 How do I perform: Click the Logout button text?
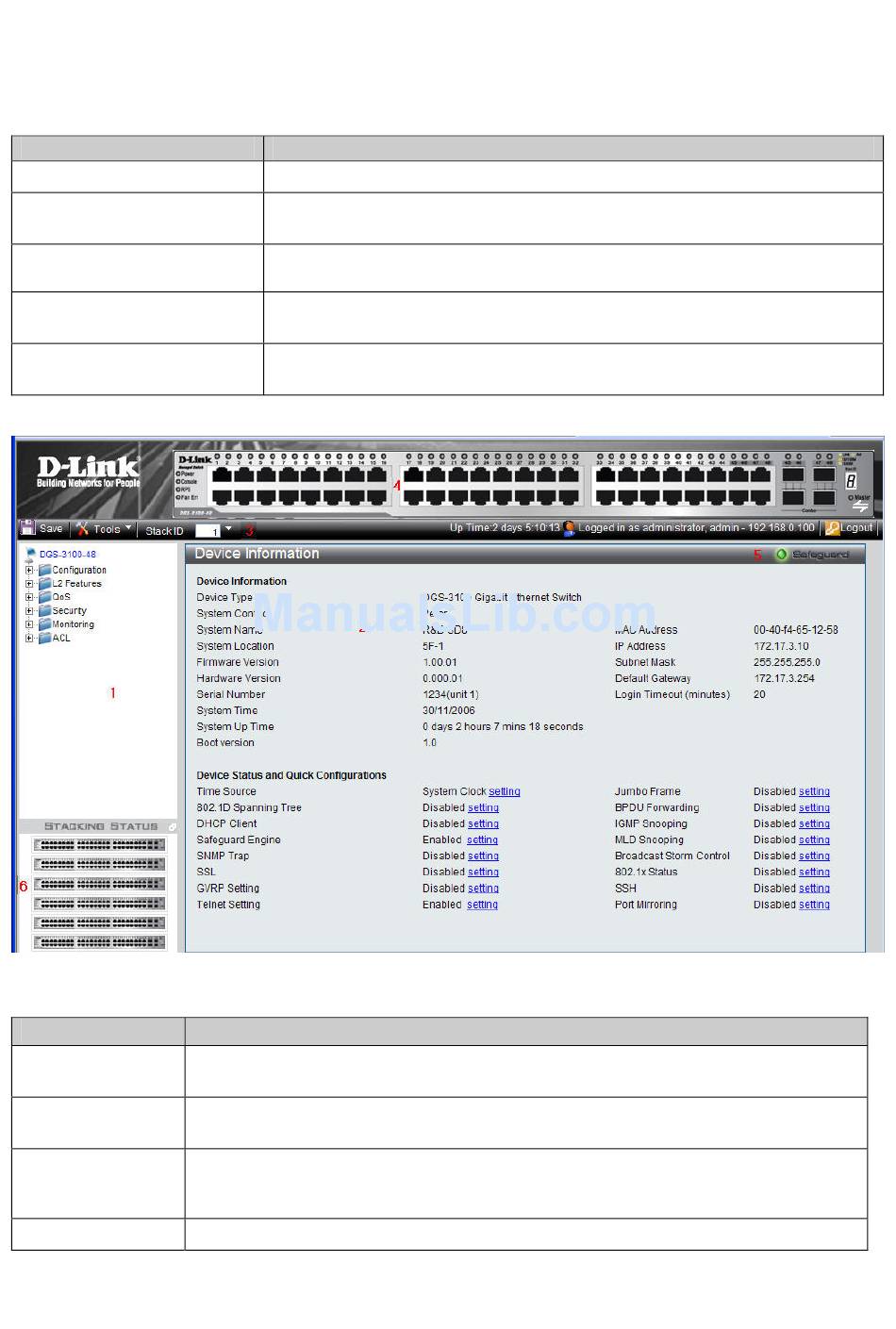[857, 528]
